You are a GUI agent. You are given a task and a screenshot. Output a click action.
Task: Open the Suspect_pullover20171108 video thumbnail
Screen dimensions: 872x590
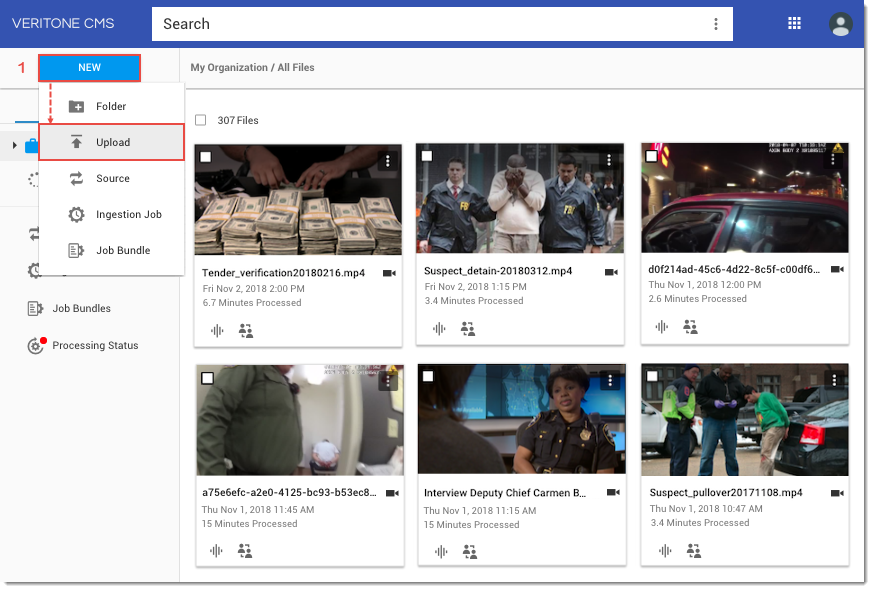[x=745, y=420]
